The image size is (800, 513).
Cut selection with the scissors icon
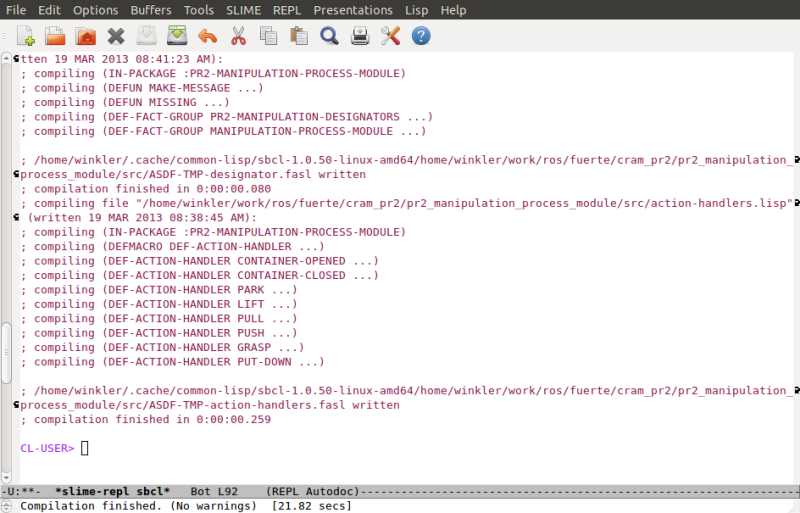238,37
